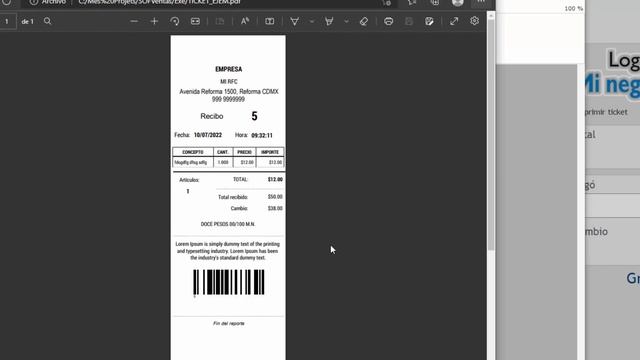Click the Cambio amount $38.00
Viewport: 640px width, 360px height.
275,208
